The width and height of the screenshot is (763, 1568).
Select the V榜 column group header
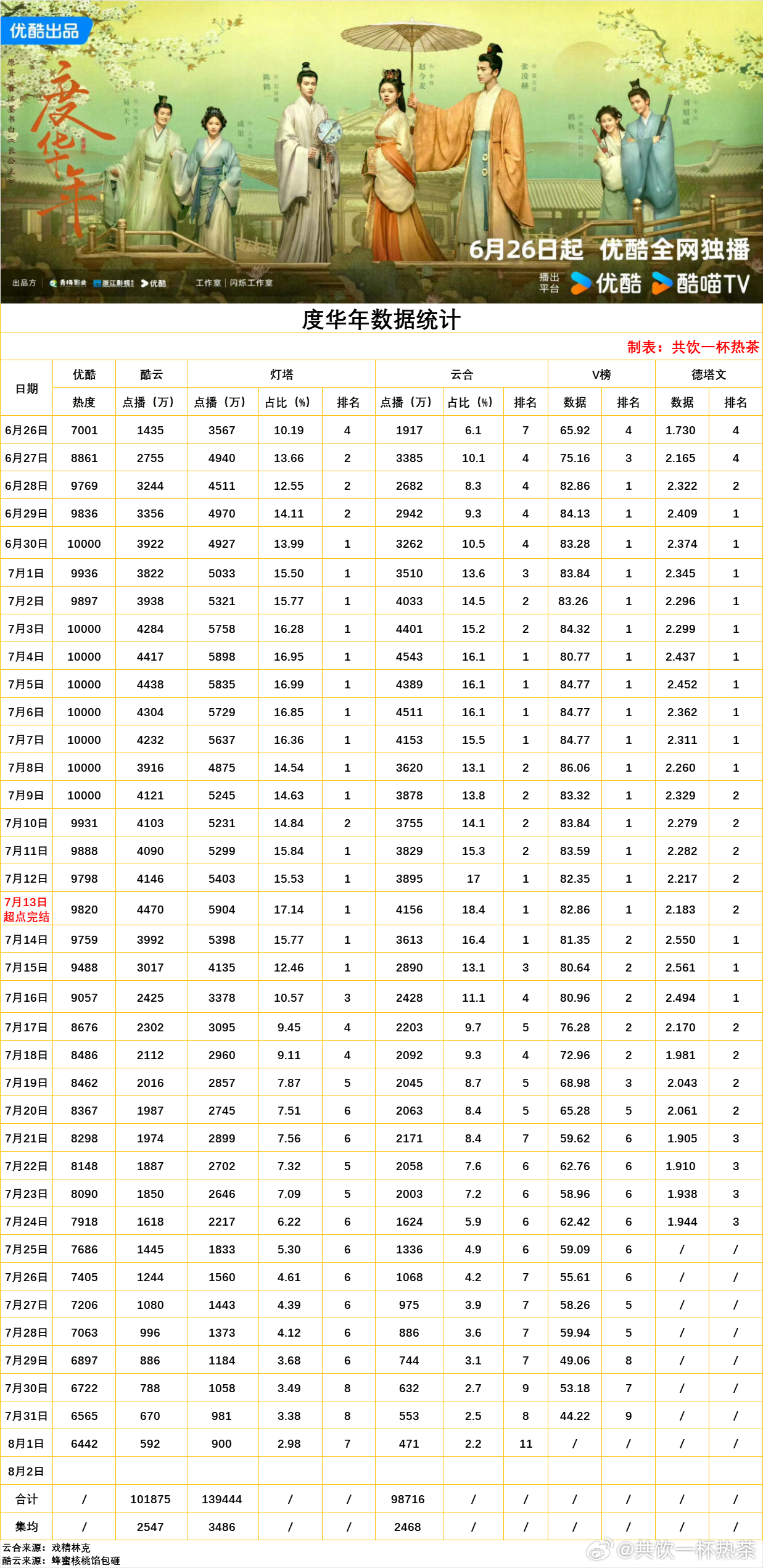point(601,374)
